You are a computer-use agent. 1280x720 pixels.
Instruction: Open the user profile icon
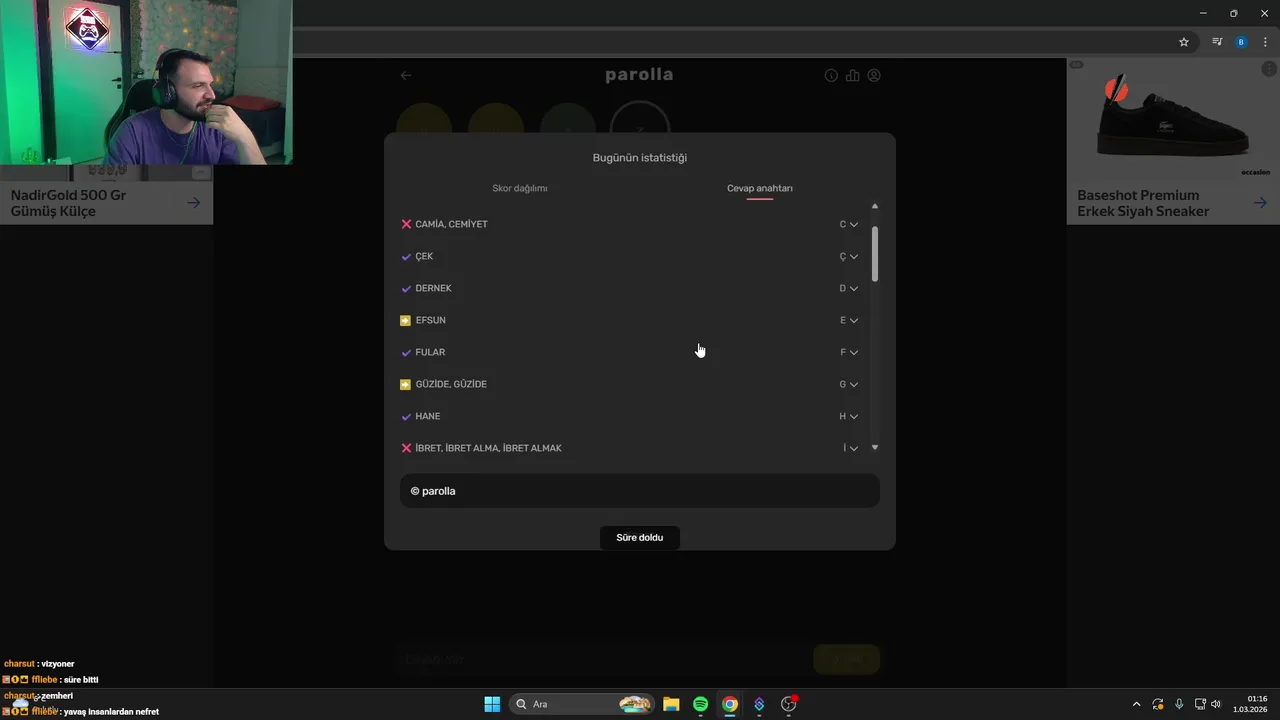(874, 75)
